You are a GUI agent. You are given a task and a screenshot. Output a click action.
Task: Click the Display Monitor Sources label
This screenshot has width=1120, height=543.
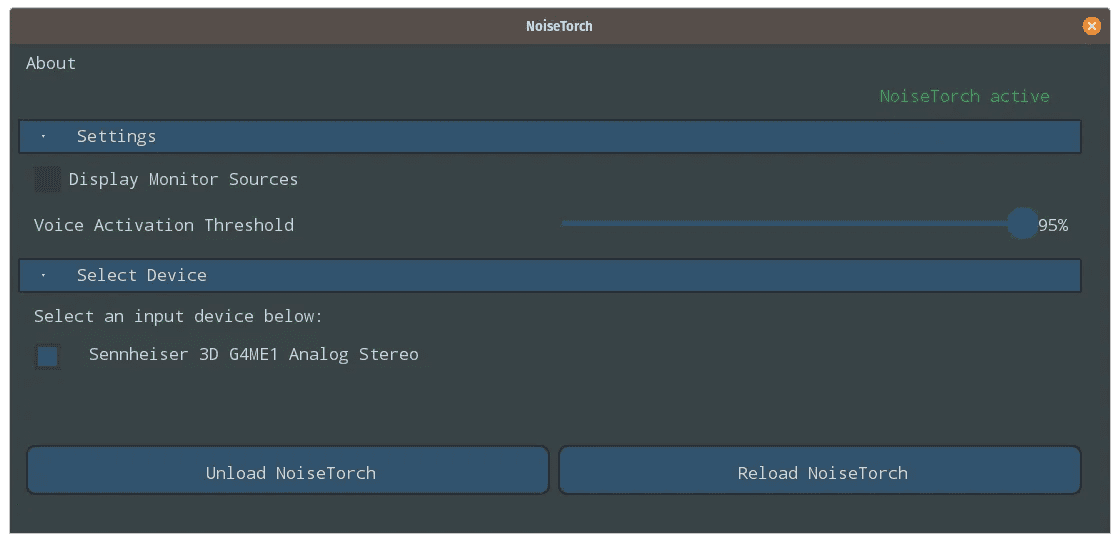click(x=184, y=179)
